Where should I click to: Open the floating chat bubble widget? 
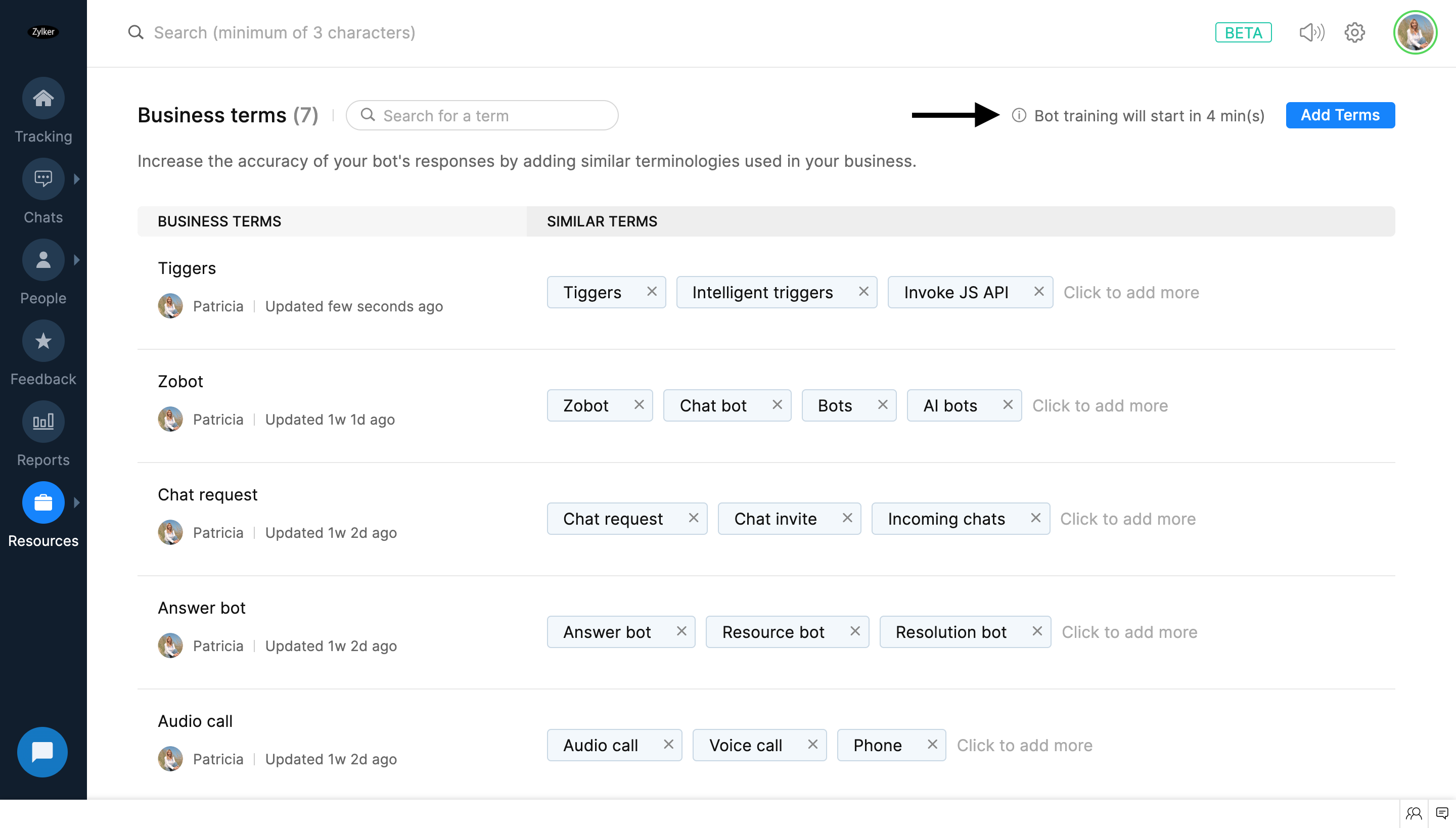[42, 752]
